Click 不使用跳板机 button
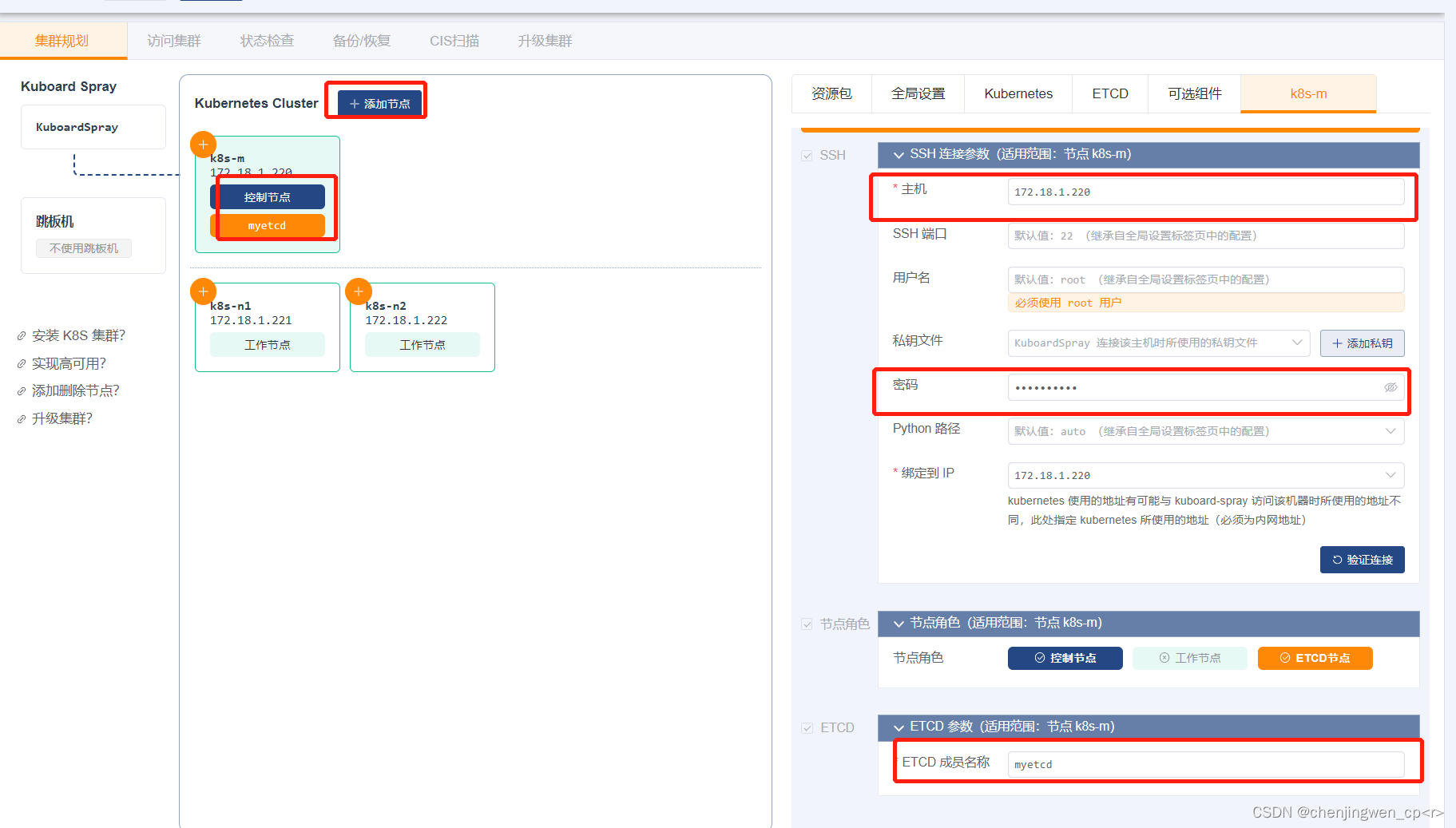This screenshot has width=1456, height=828. [84, 248]
